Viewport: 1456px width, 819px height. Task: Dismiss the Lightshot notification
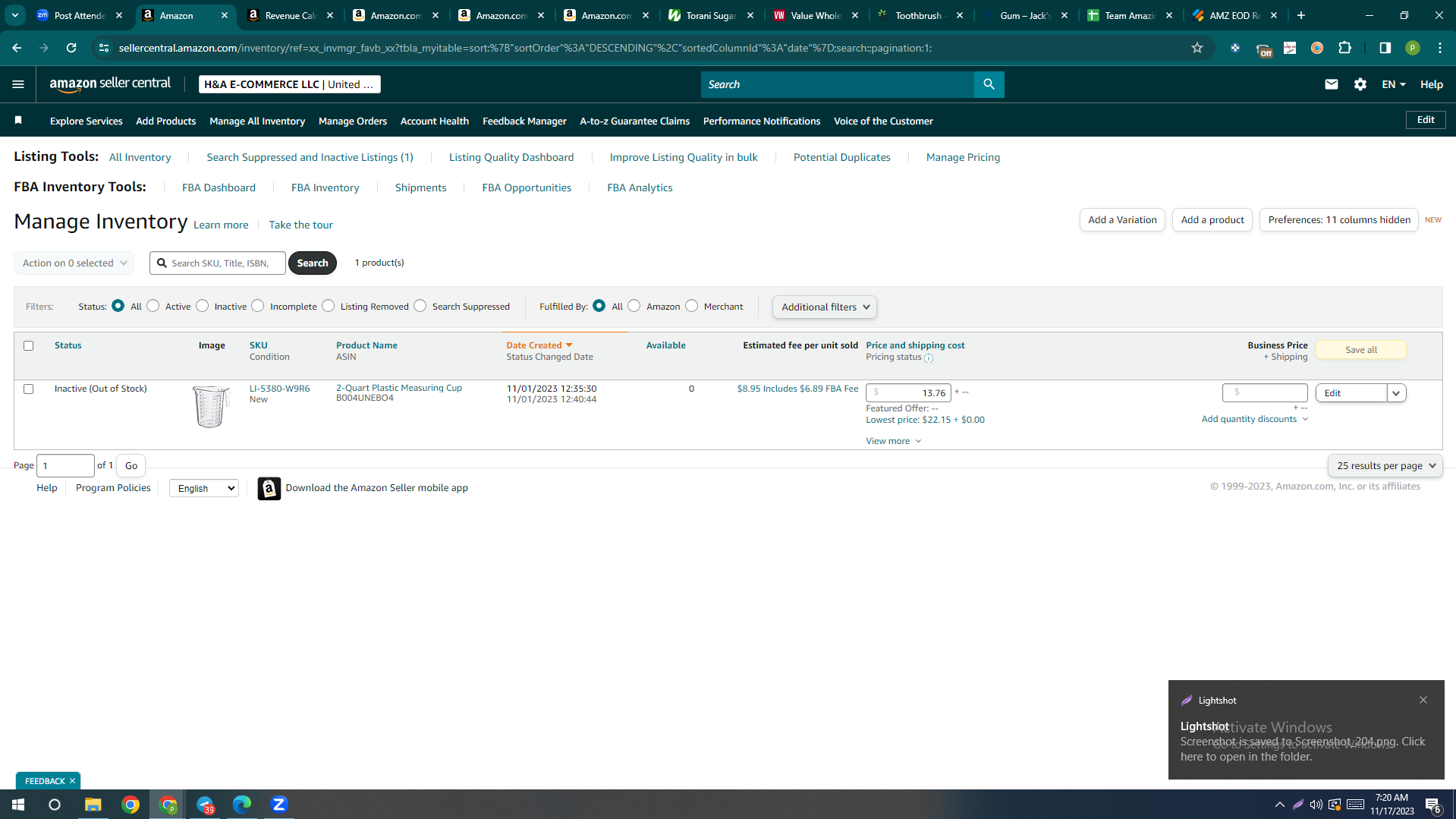[x=1423, y=700]
